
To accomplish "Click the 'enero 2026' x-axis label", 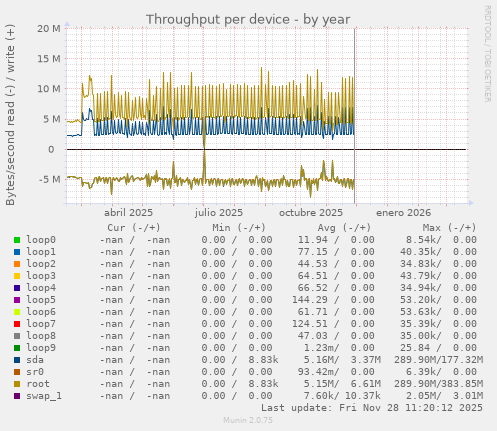I will coord(403,213).
